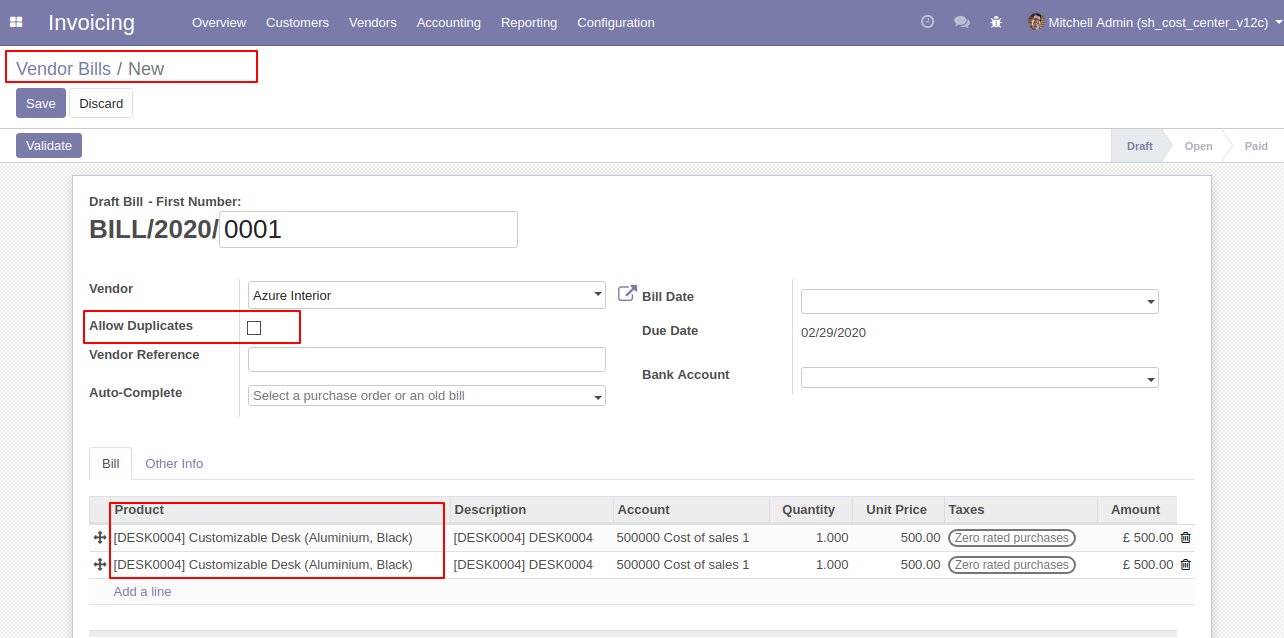Open the debug bug icon

[x=996, y=22]
